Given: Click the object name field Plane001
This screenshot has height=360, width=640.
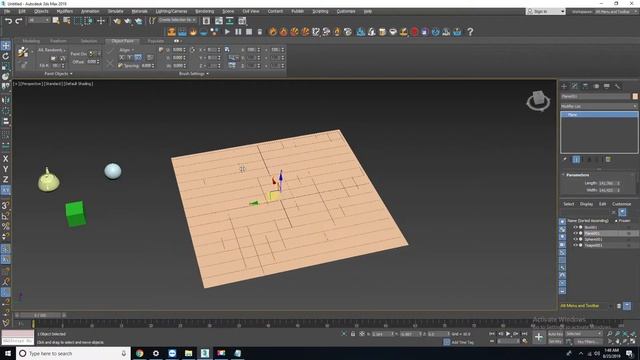Looking at the screenshot, I should pos(596,96).
